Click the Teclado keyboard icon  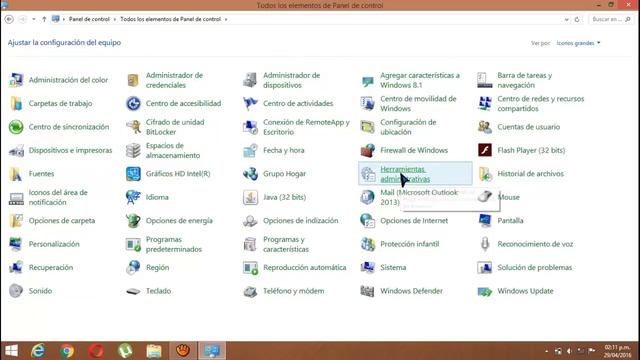(x=133, y=291)
